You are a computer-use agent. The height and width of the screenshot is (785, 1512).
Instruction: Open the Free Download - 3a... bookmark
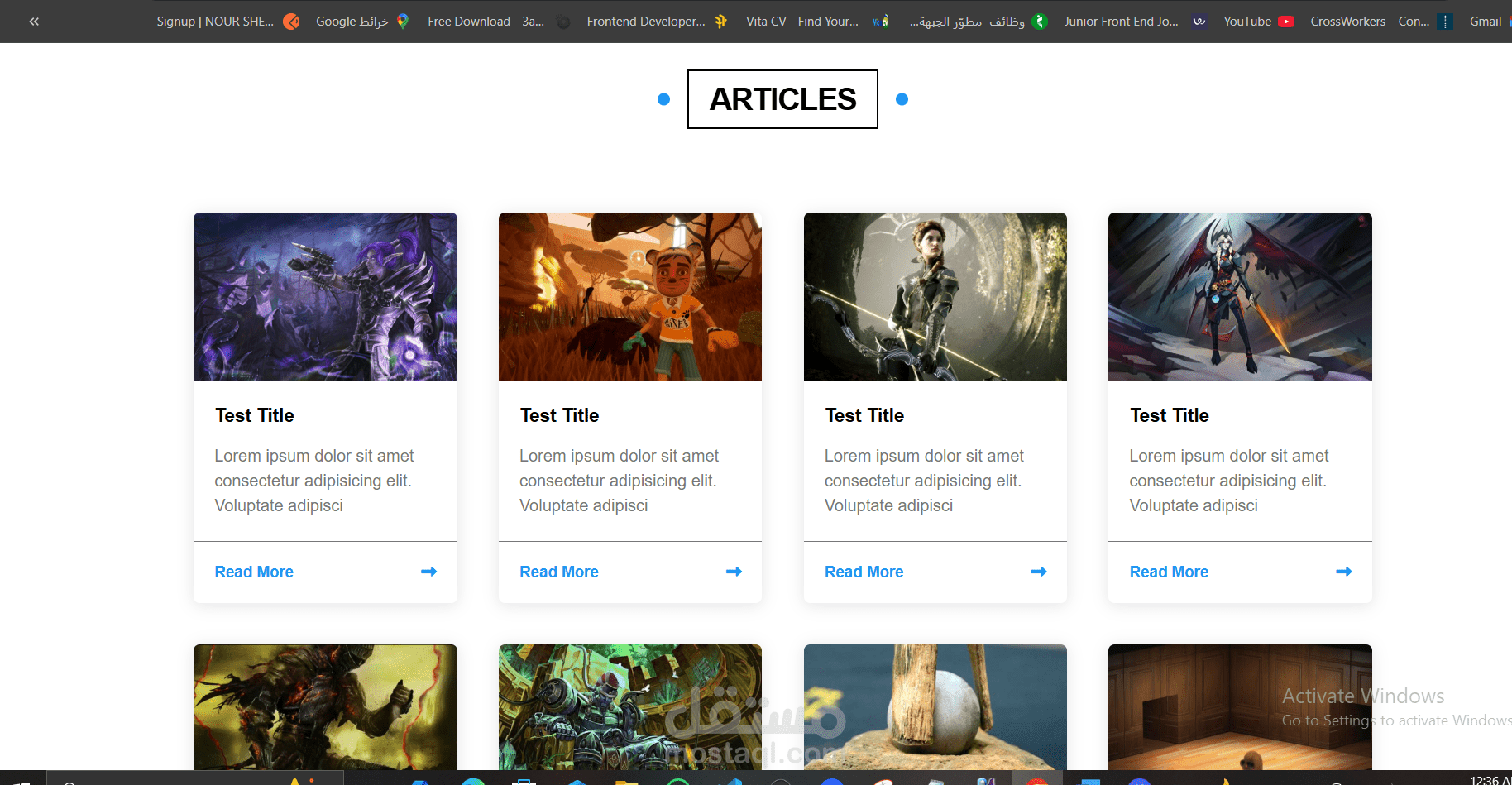click(498, 22)
